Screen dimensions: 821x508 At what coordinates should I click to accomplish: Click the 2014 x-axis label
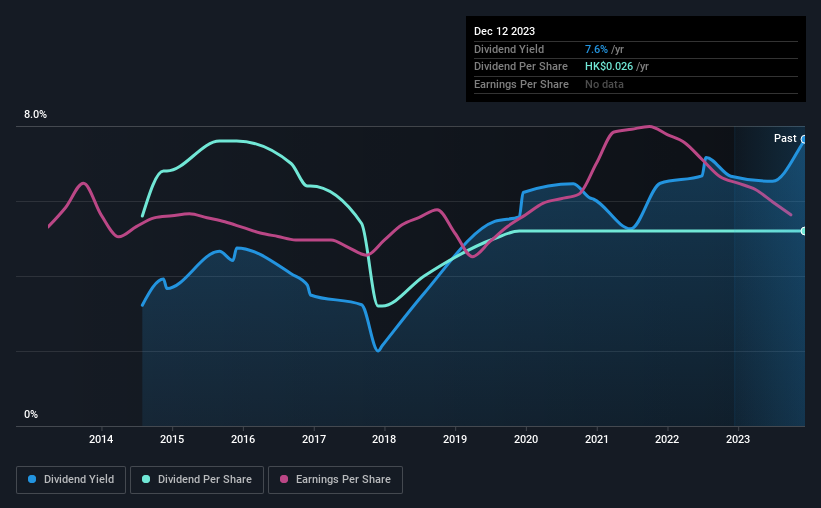click(101, 439)
